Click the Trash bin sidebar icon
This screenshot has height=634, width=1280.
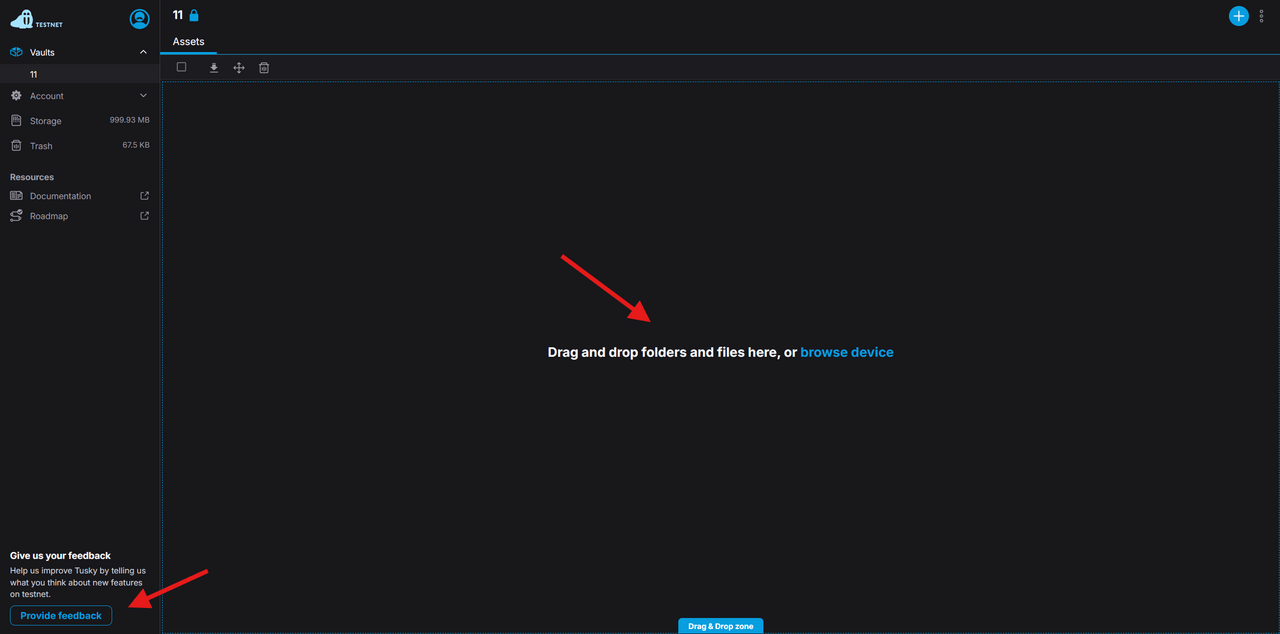16,146
